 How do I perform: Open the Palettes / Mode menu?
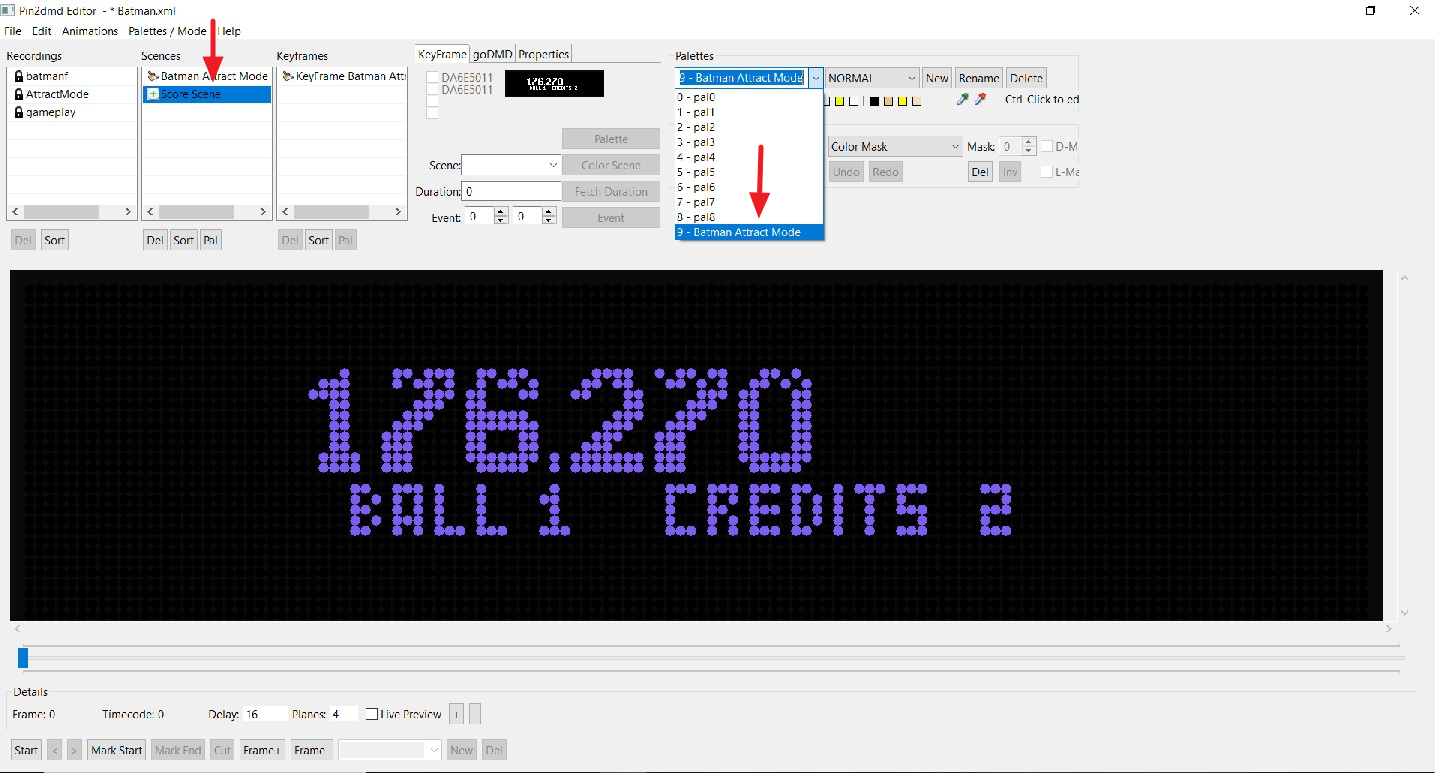click(x=167, y=31)
